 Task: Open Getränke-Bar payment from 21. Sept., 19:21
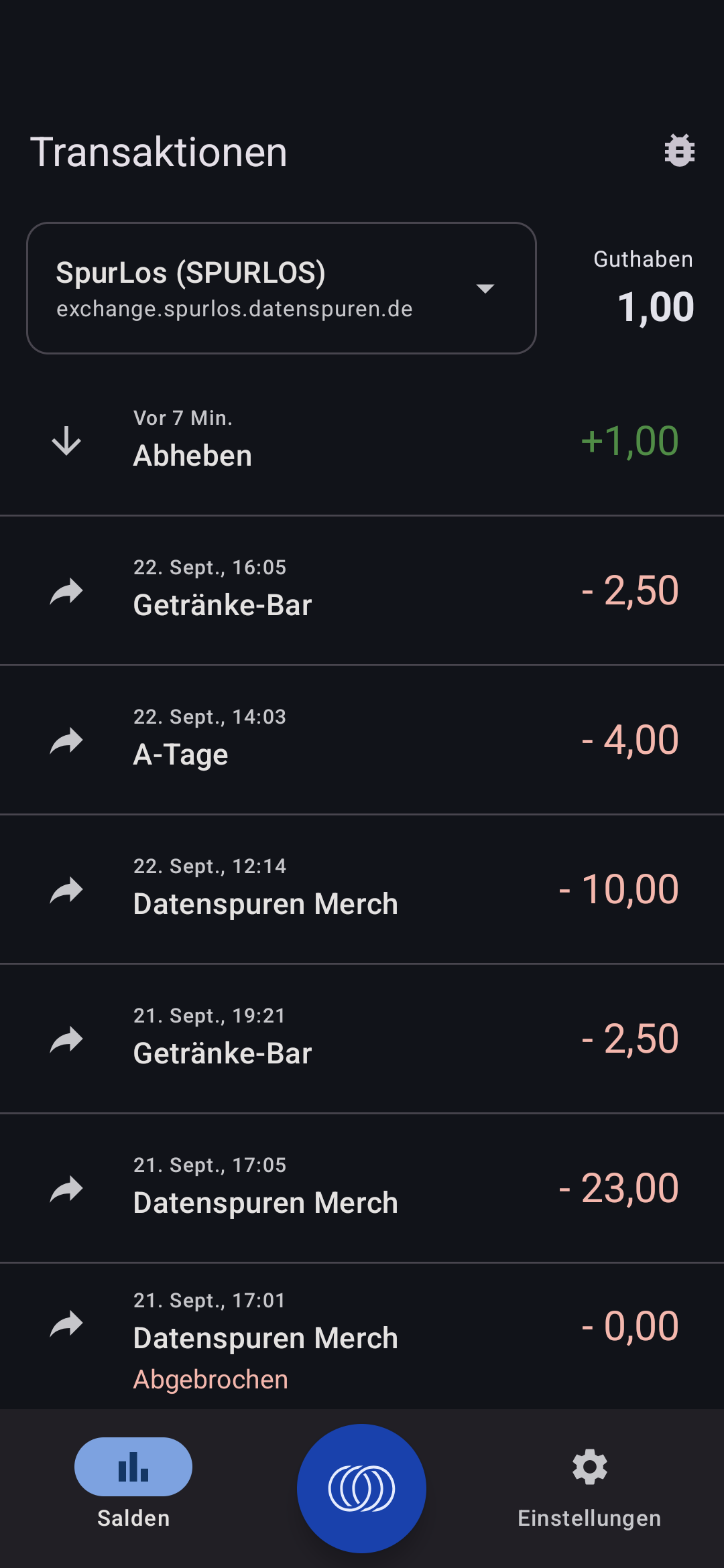(362, 1039)
